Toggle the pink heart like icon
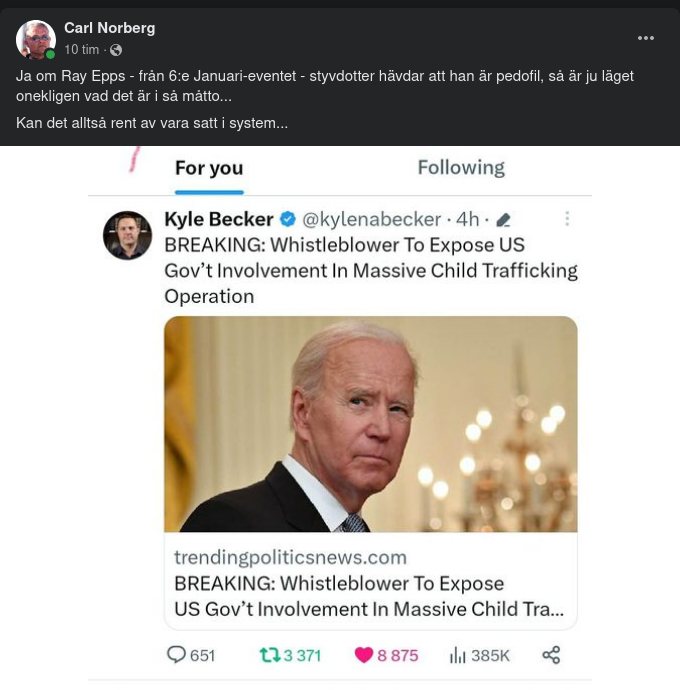 tap(363, 655)
